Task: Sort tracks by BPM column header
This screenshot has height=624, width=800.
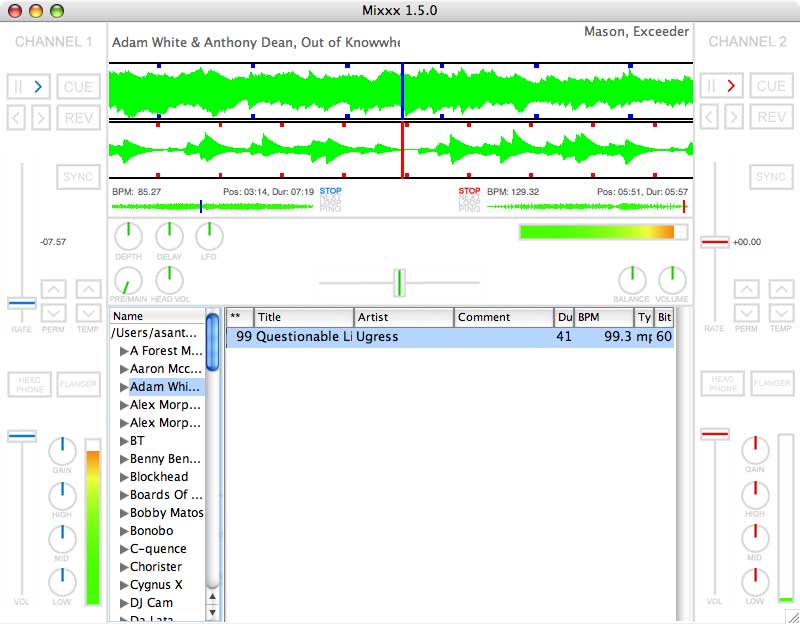Action: [x=604, y=317]
